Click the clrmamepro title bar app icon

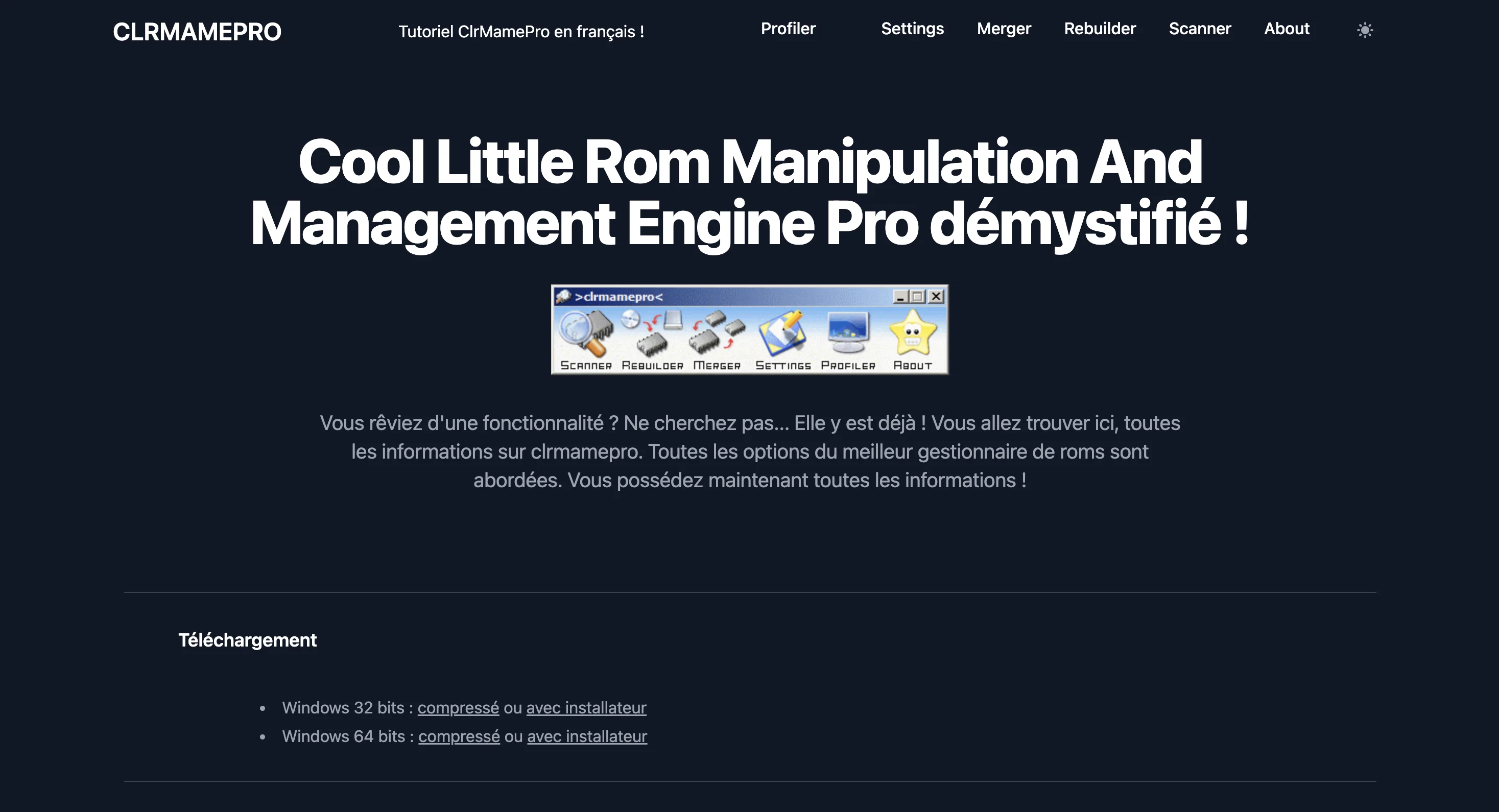click(x=563, y=296)
